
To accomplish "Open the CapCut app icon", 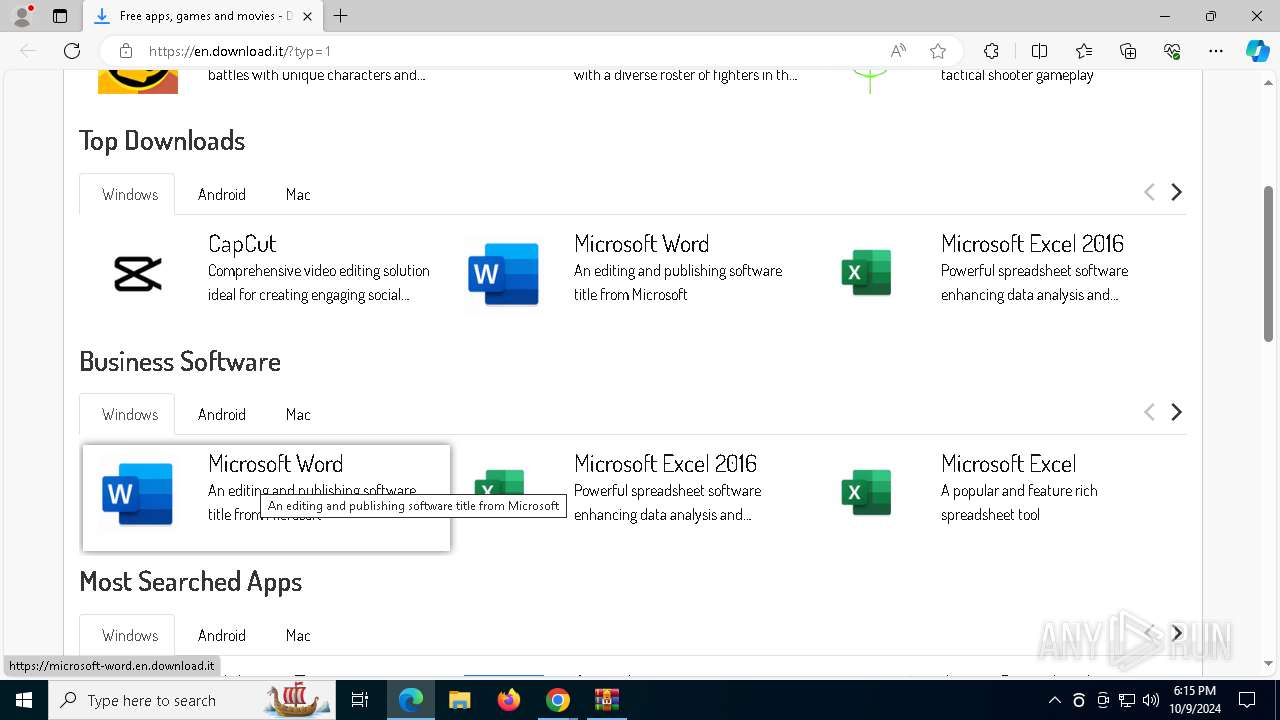I will click(138, 273).
